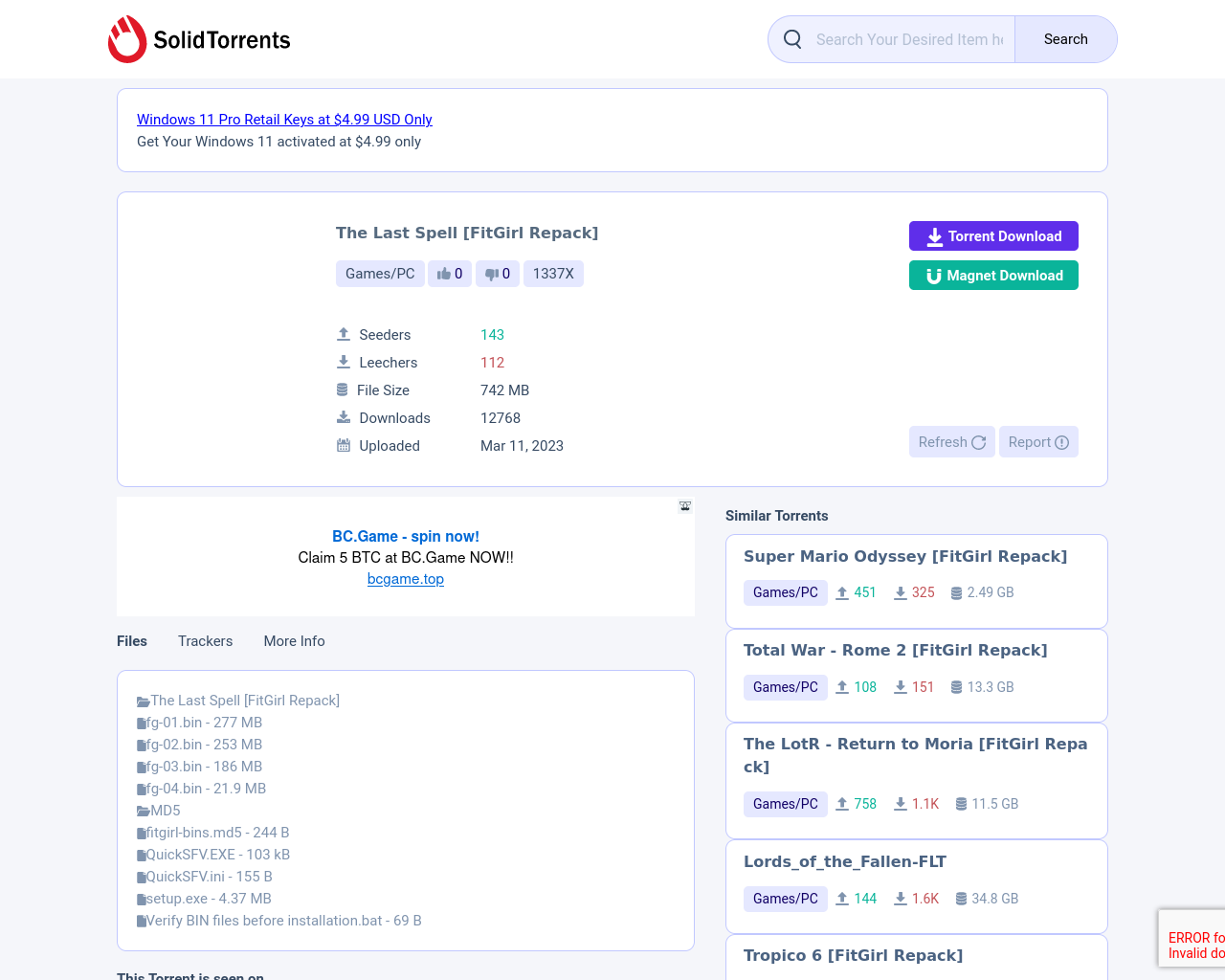
Task: Click seeders icon on Super Mario Odyssey card
Action: pyautogui.click(x=842, y=592)
